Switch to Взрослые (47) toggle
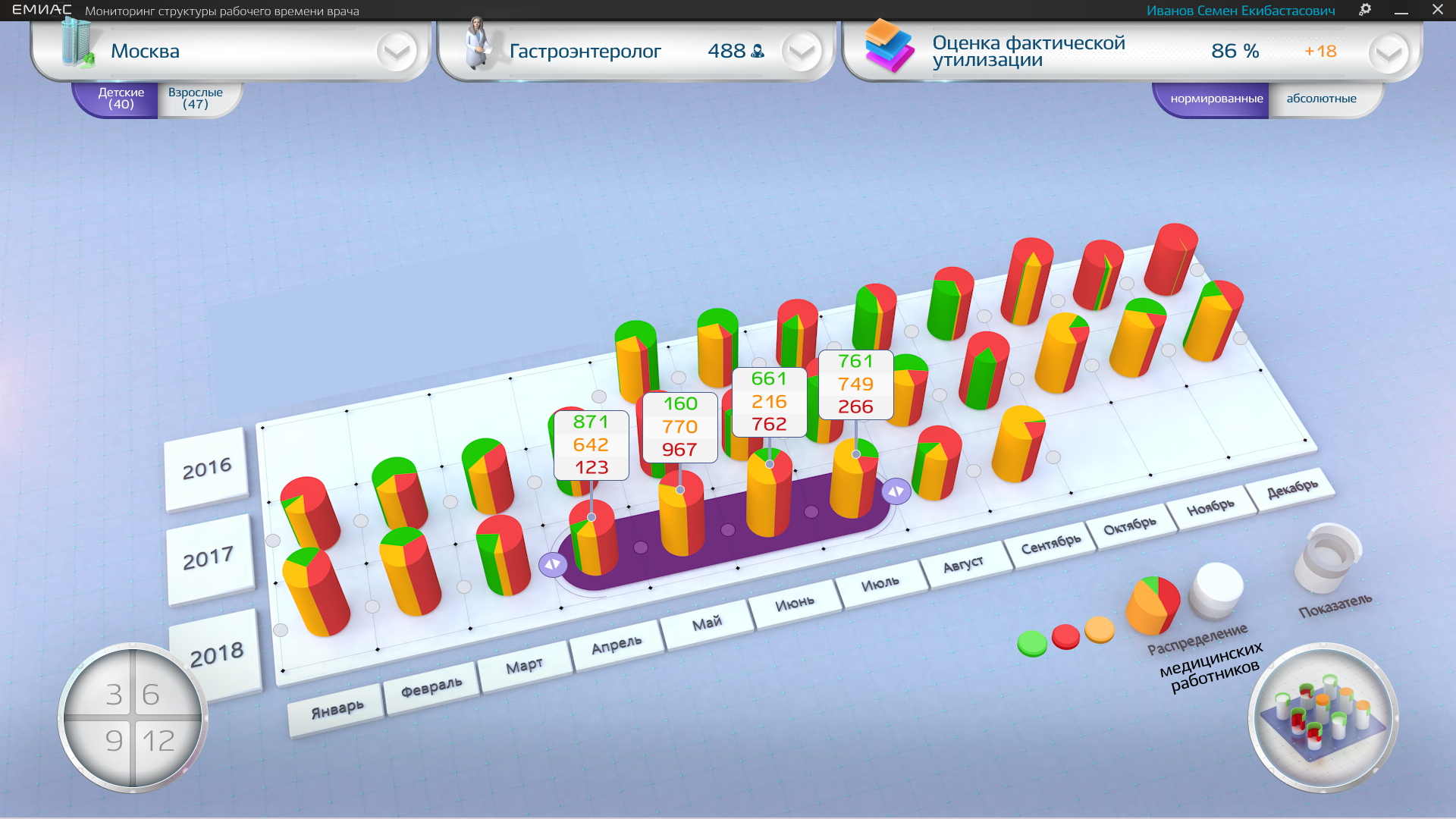Screen dimensions: 1456x819 tap(196, 99)
